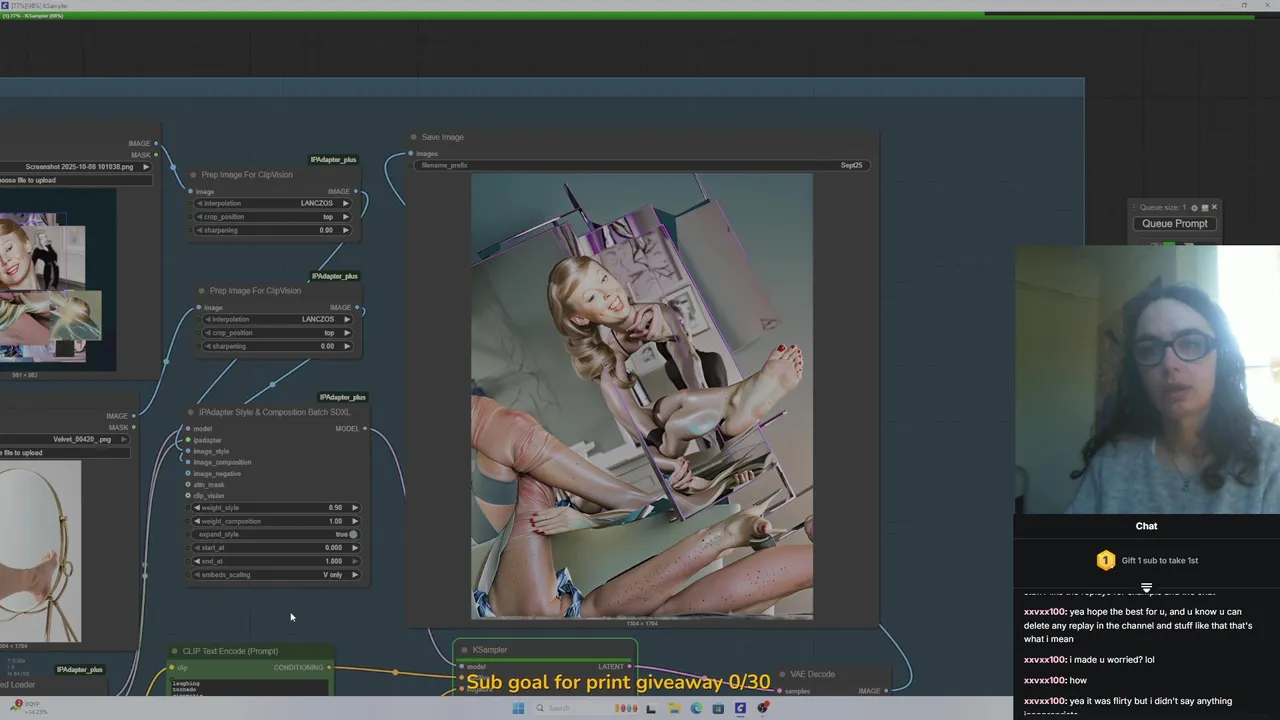Click the IMAGE output socket on VAE Decode
This screenshot has width=1280, height=720.
point(887,691)
